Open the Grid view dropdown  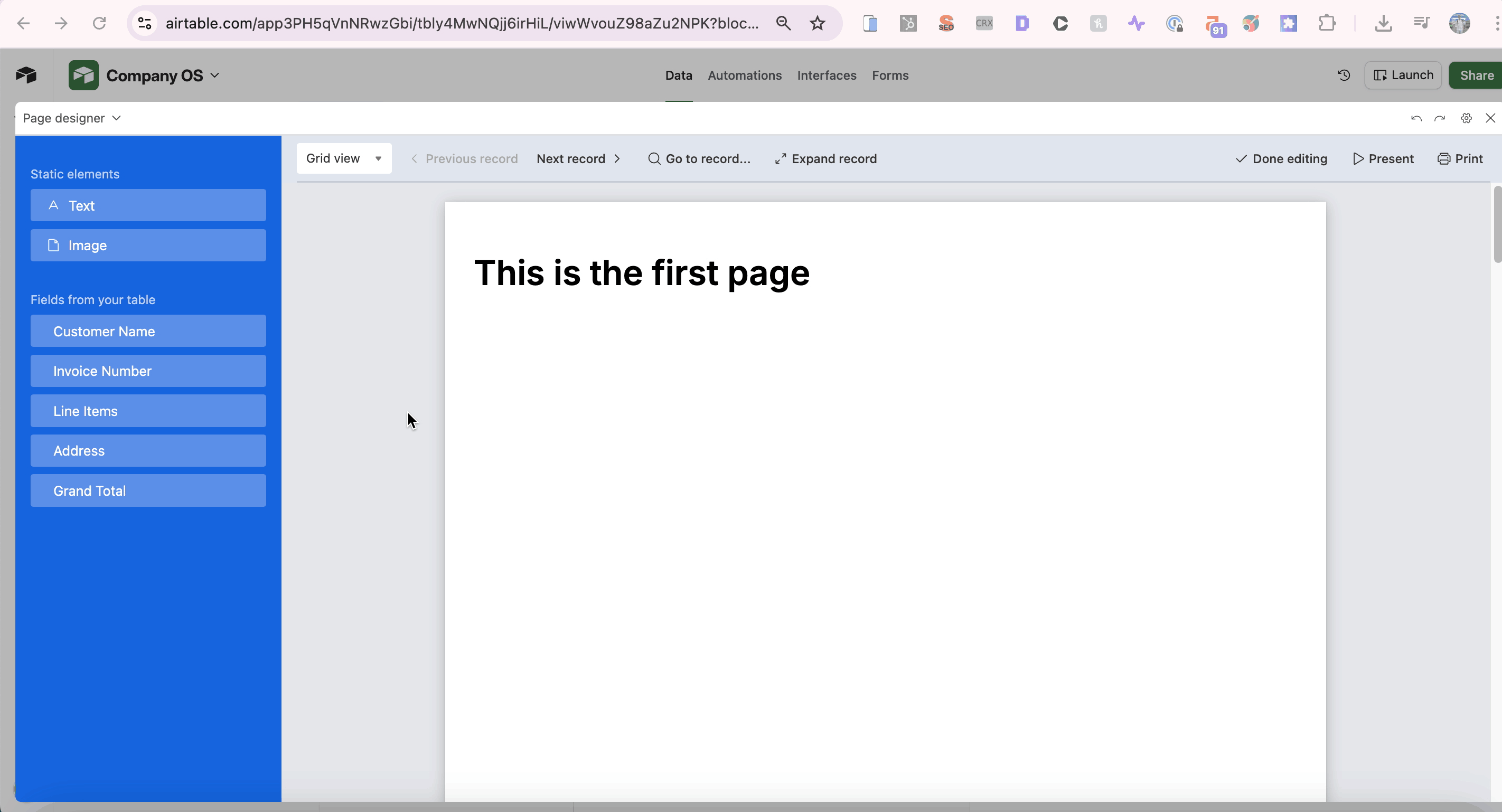point(344,158)
